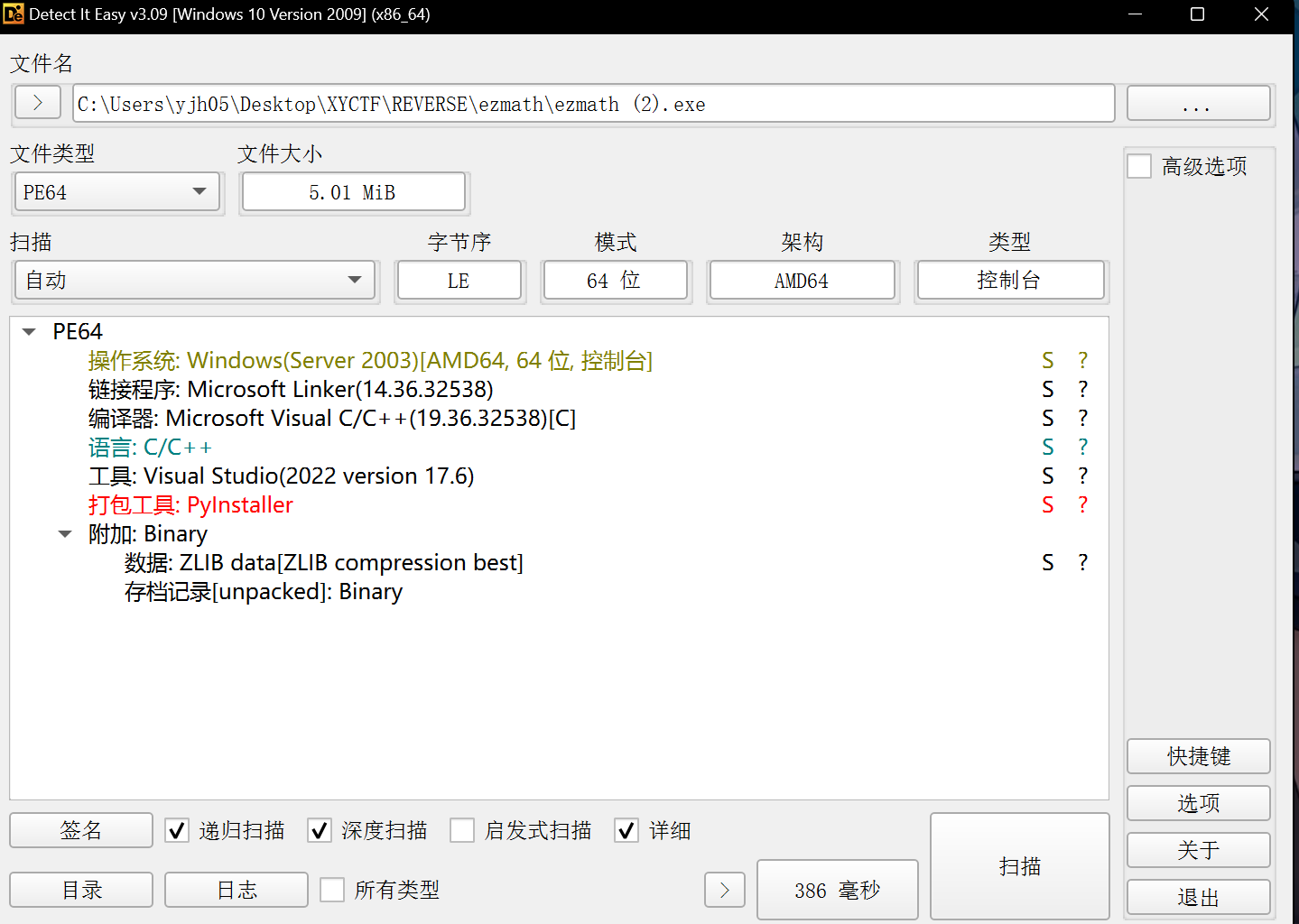Click the S signature icon for PyInstaller detection
Viewport: 1299px width, 924px height.
coord(1047,504)
